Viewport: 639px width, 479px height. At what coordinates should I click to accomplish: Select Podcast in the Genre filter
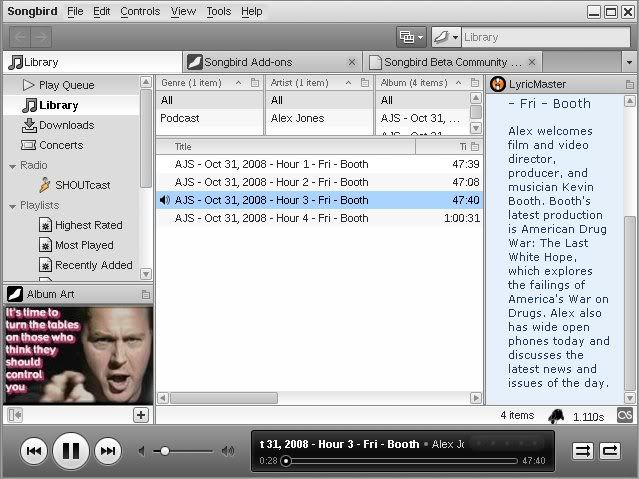(x=209, y=118)
